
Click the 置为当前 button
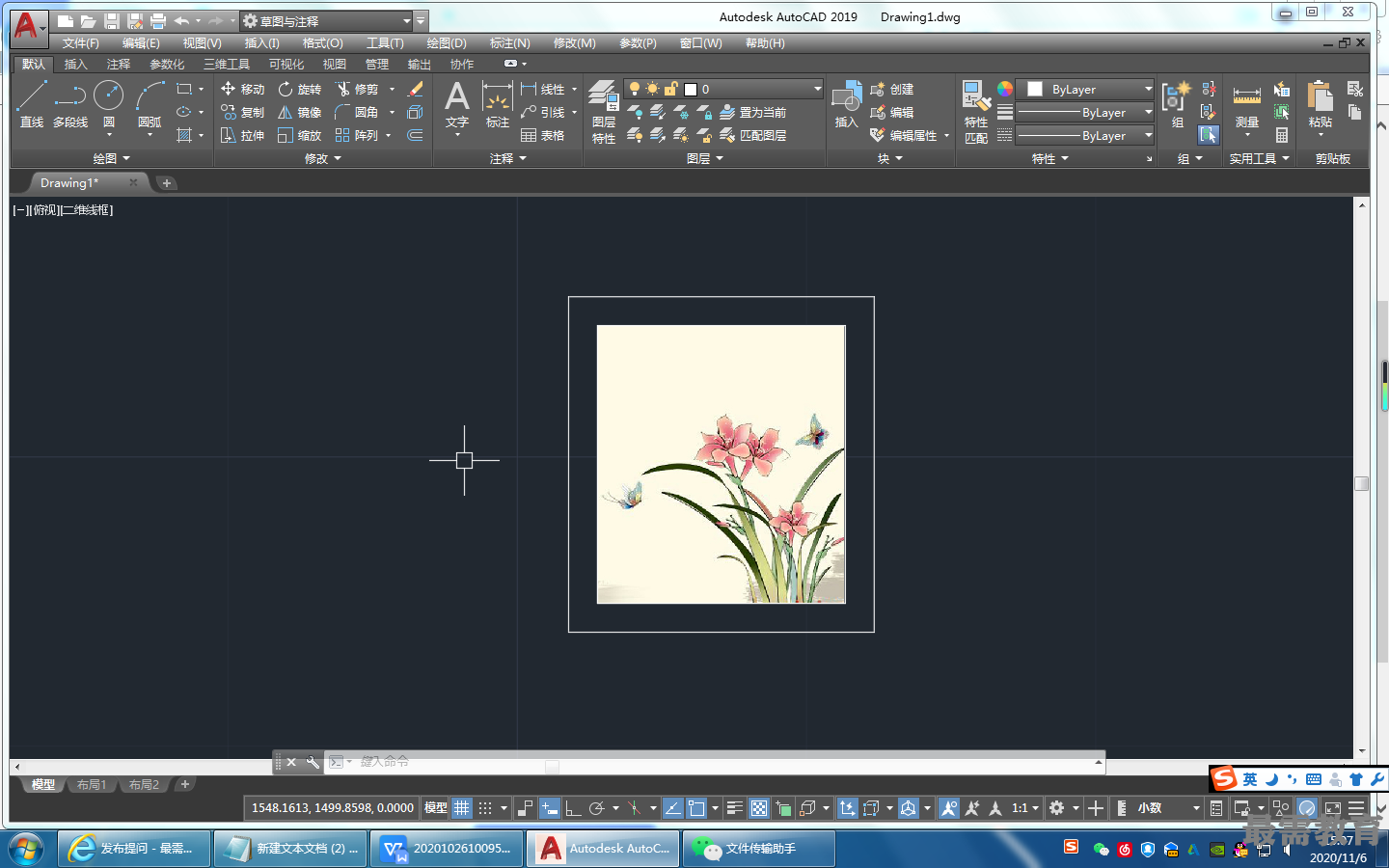click(752, 112)
